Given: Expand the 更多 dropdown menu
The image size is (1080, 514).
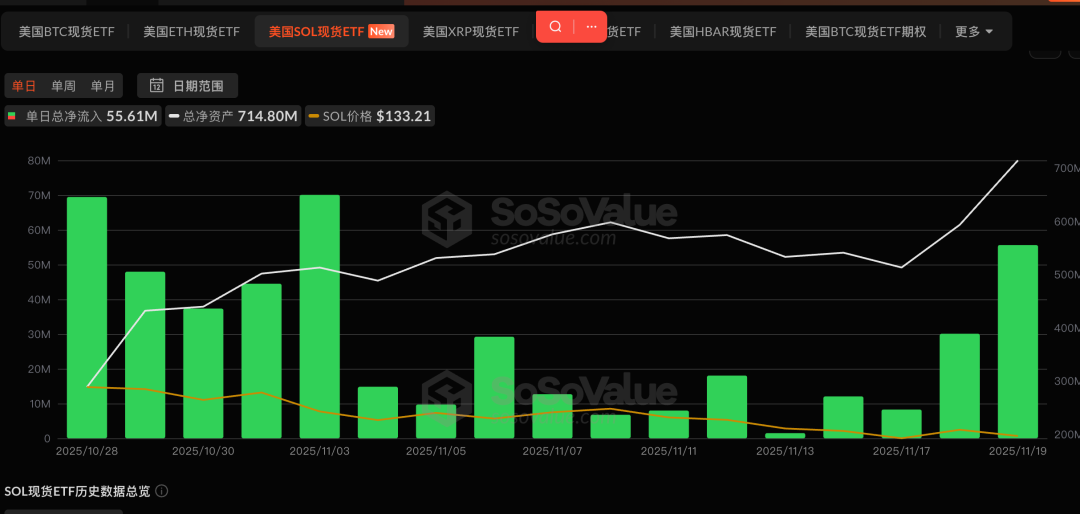Looking at the screenshot, I should 974,32.
